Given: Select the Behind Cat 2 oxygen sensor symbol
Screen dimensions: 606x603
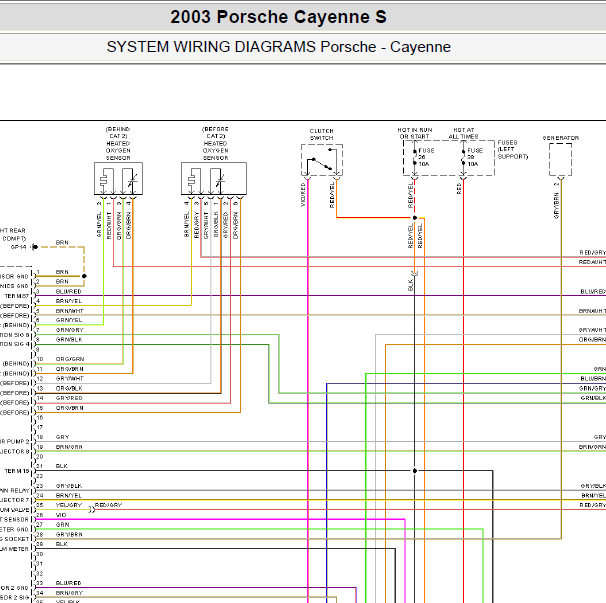Looking at the screenshot, I should [x=118, y=179].
